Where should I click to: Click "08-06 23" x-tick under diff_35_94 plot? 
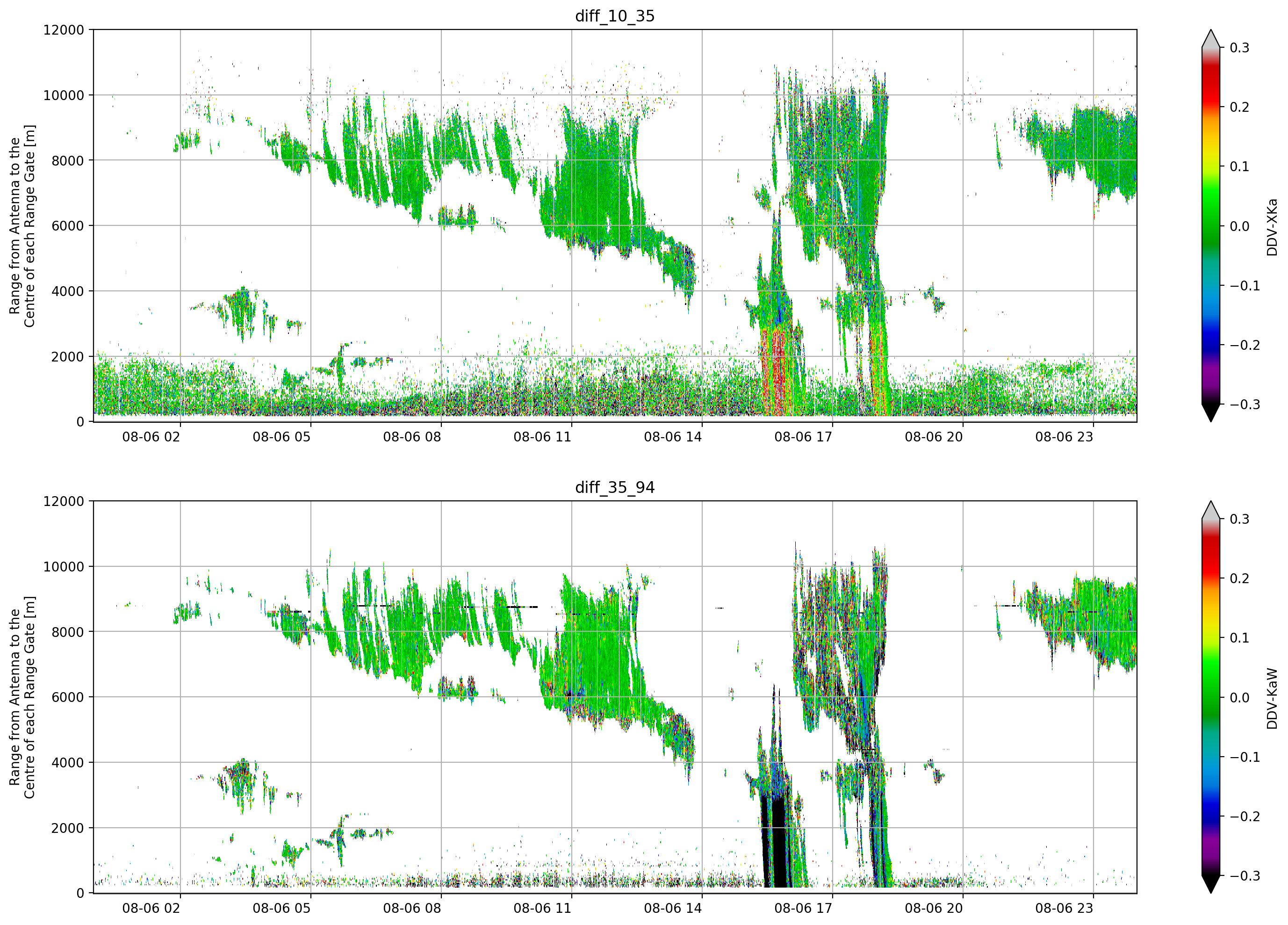pos(1064,908)
